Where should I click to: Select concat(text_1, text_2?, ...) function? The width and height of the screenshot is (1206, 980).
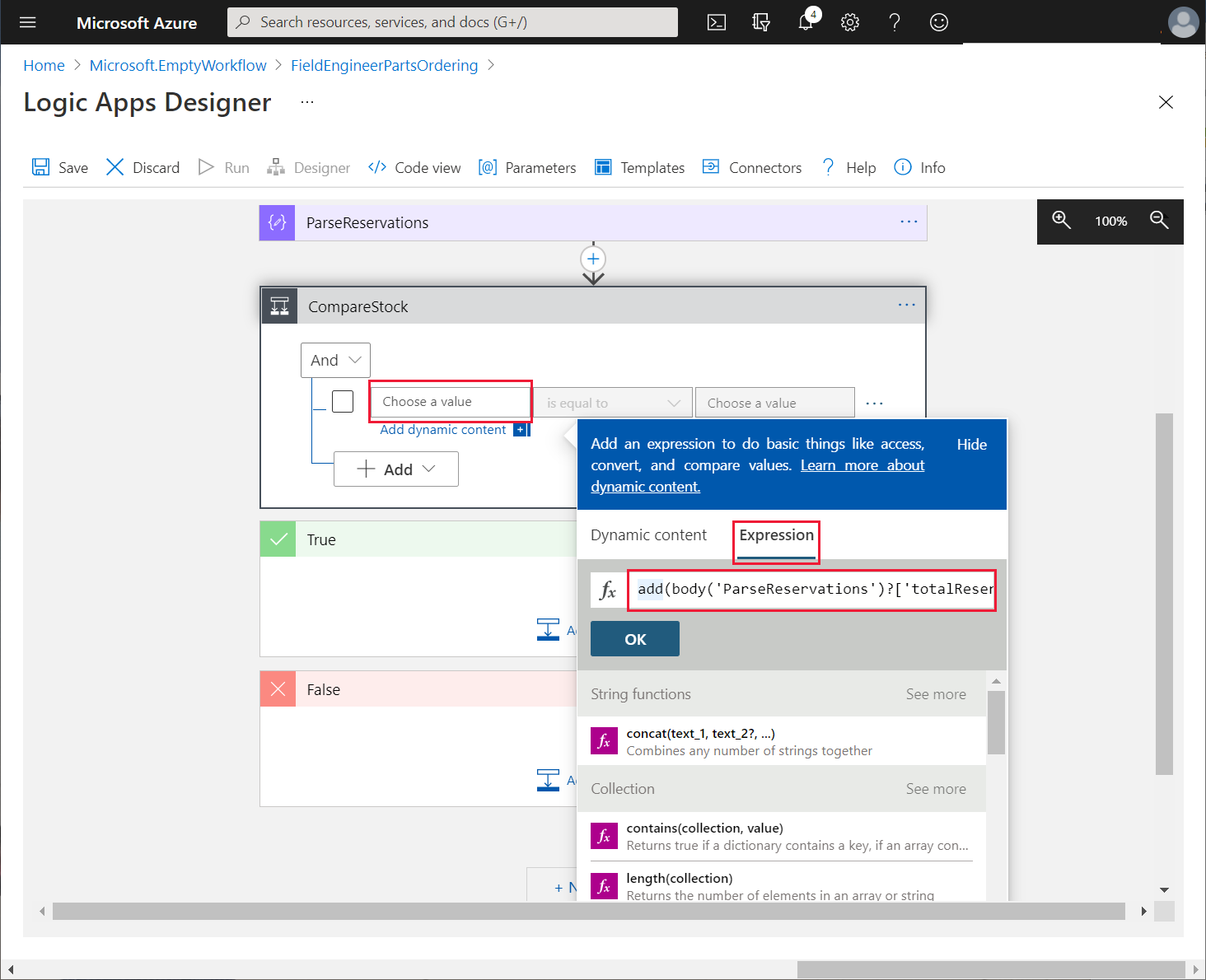pos(782,741)
